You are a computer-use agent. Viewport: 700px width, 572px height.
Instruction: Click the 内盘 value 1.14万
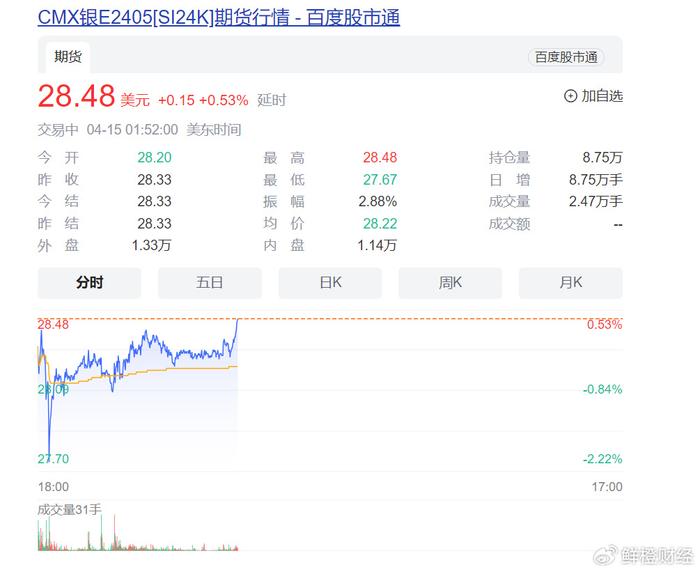[377, 245]
